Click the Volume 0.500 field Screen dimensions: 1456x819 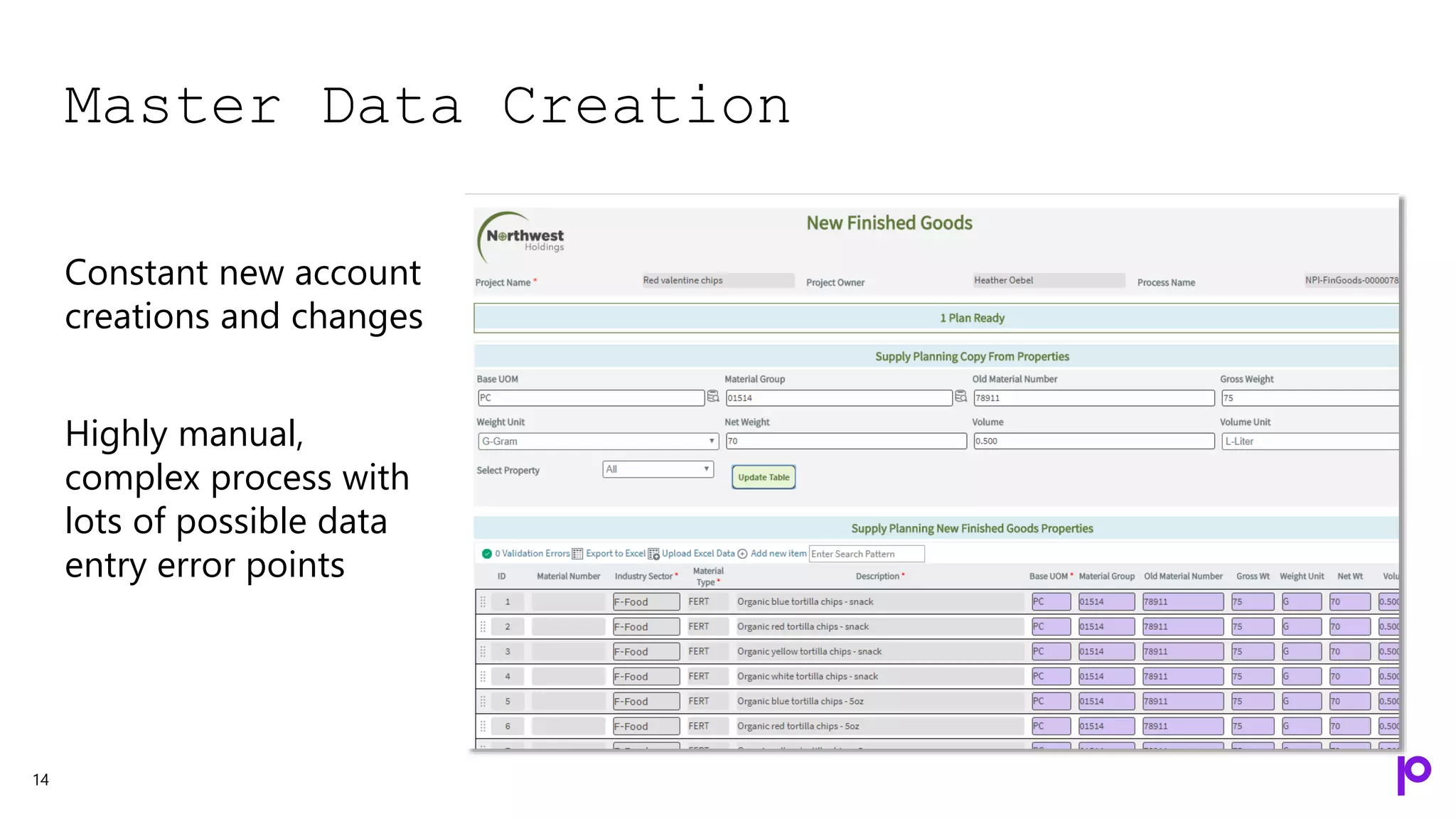pyautogui.click(x=1093, y=441)
